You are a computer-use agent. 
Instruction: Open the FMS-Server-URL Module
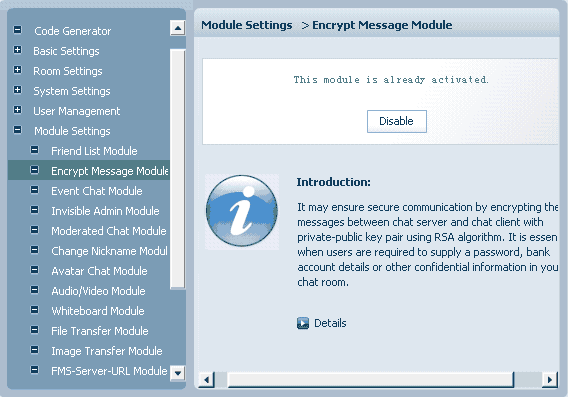tap(109, 371)
